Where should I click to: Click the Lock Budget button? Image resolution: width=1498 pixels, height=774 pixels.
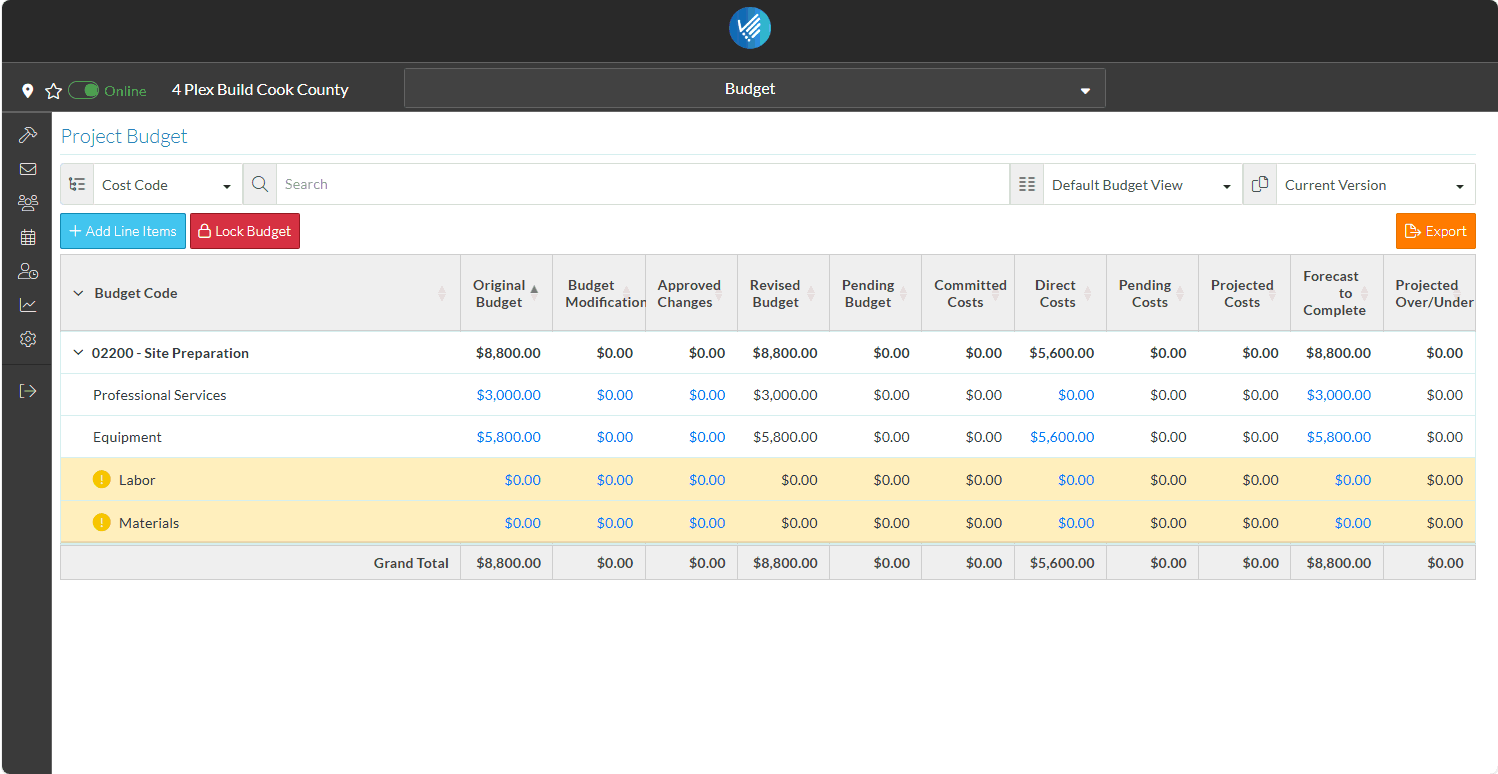click(245, 231)
